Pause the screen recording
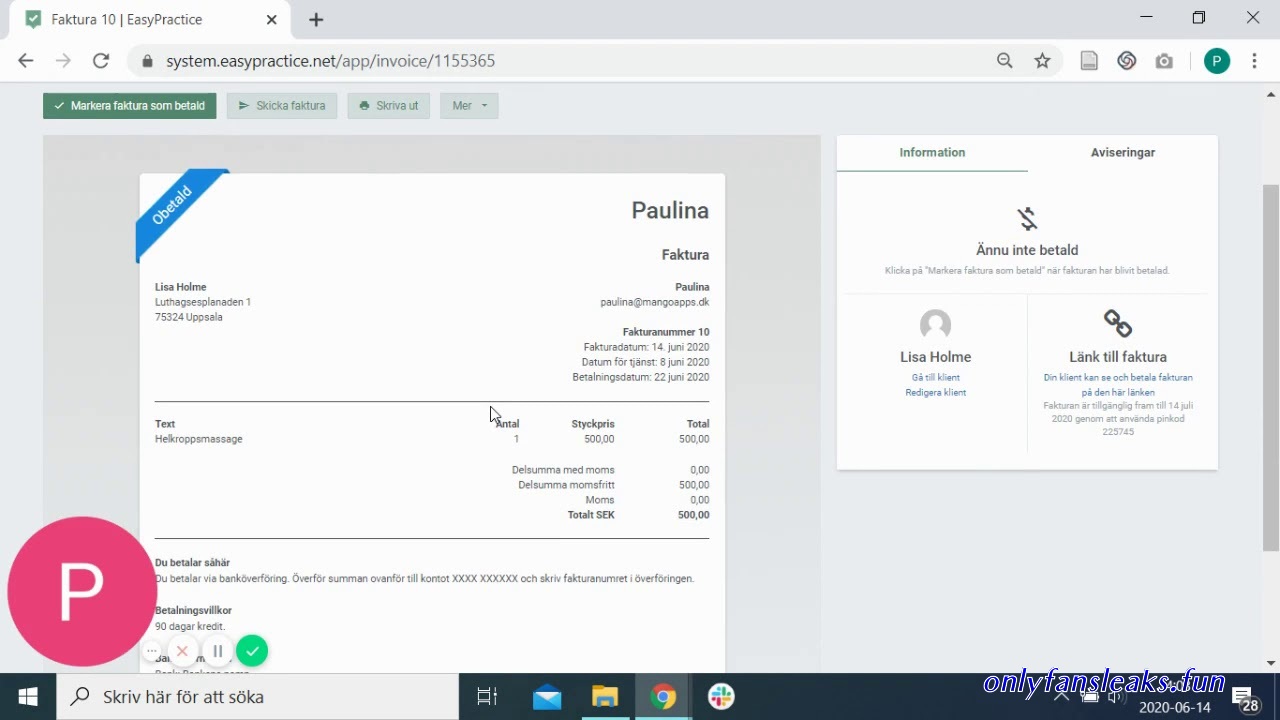Image resolution: width=1280 pixels, height=720 pixels. 217,651
